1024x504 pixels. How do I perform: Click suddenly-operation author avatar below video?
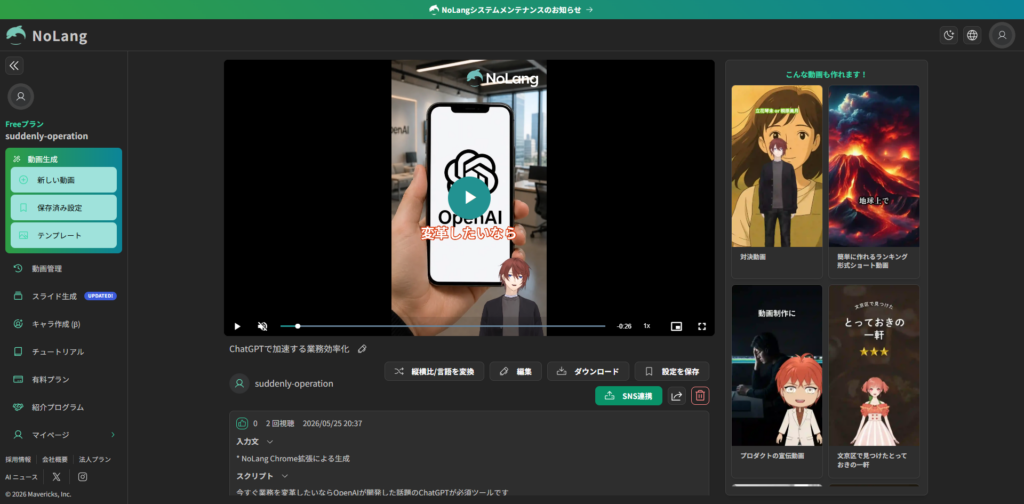(240, 383)
